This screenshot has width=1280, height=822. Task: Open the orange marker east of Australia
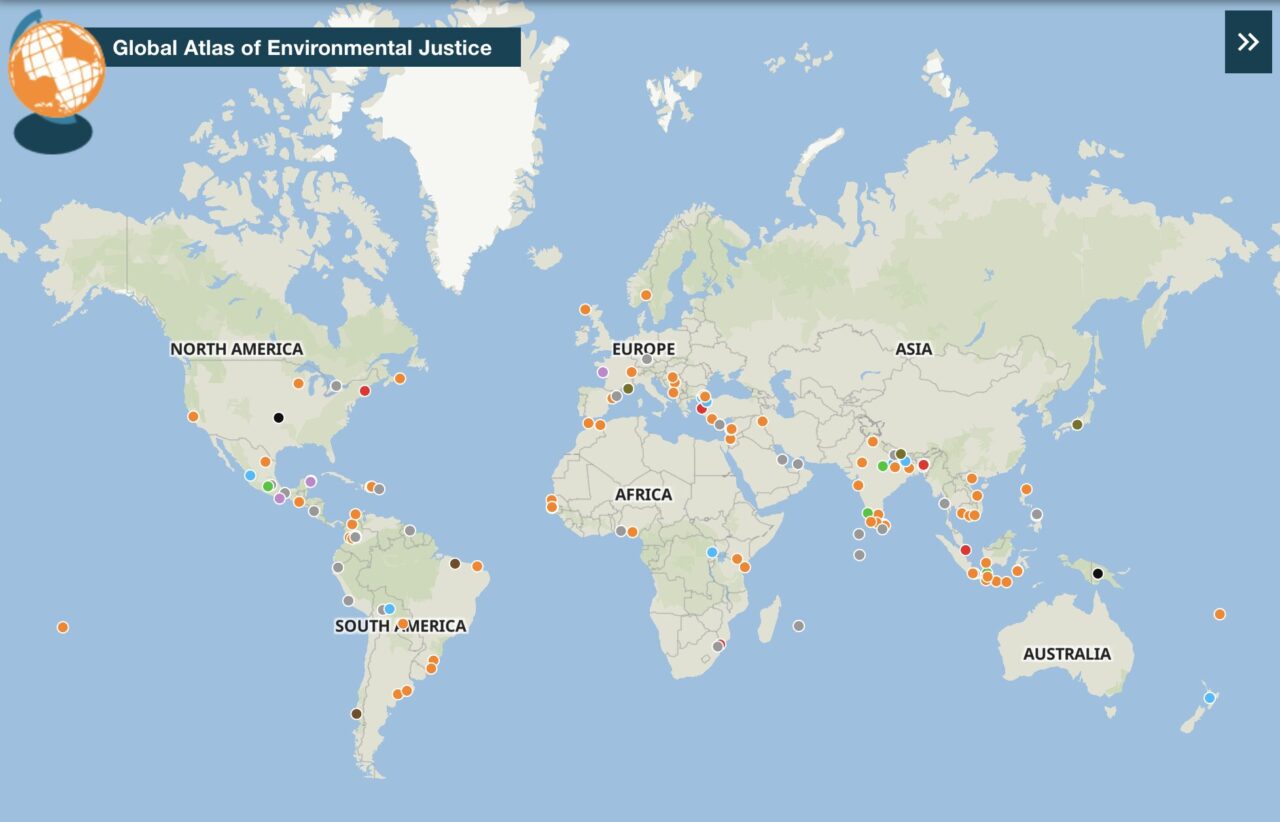pos(1219,614)
